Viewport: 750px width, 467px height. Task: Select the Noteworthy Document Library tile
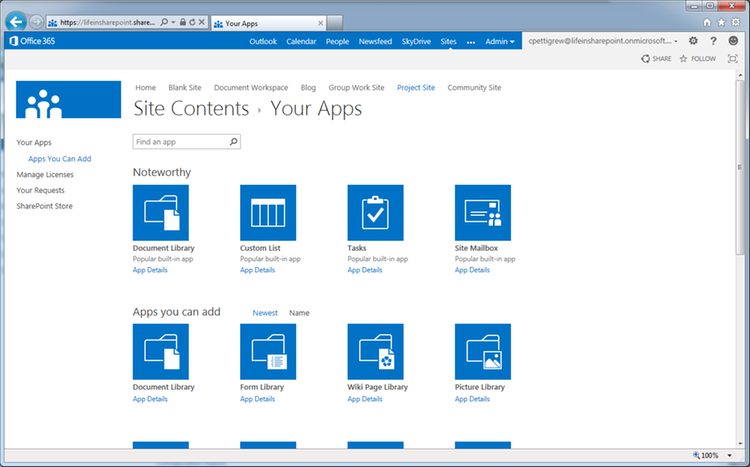click(x=161, y=212)
